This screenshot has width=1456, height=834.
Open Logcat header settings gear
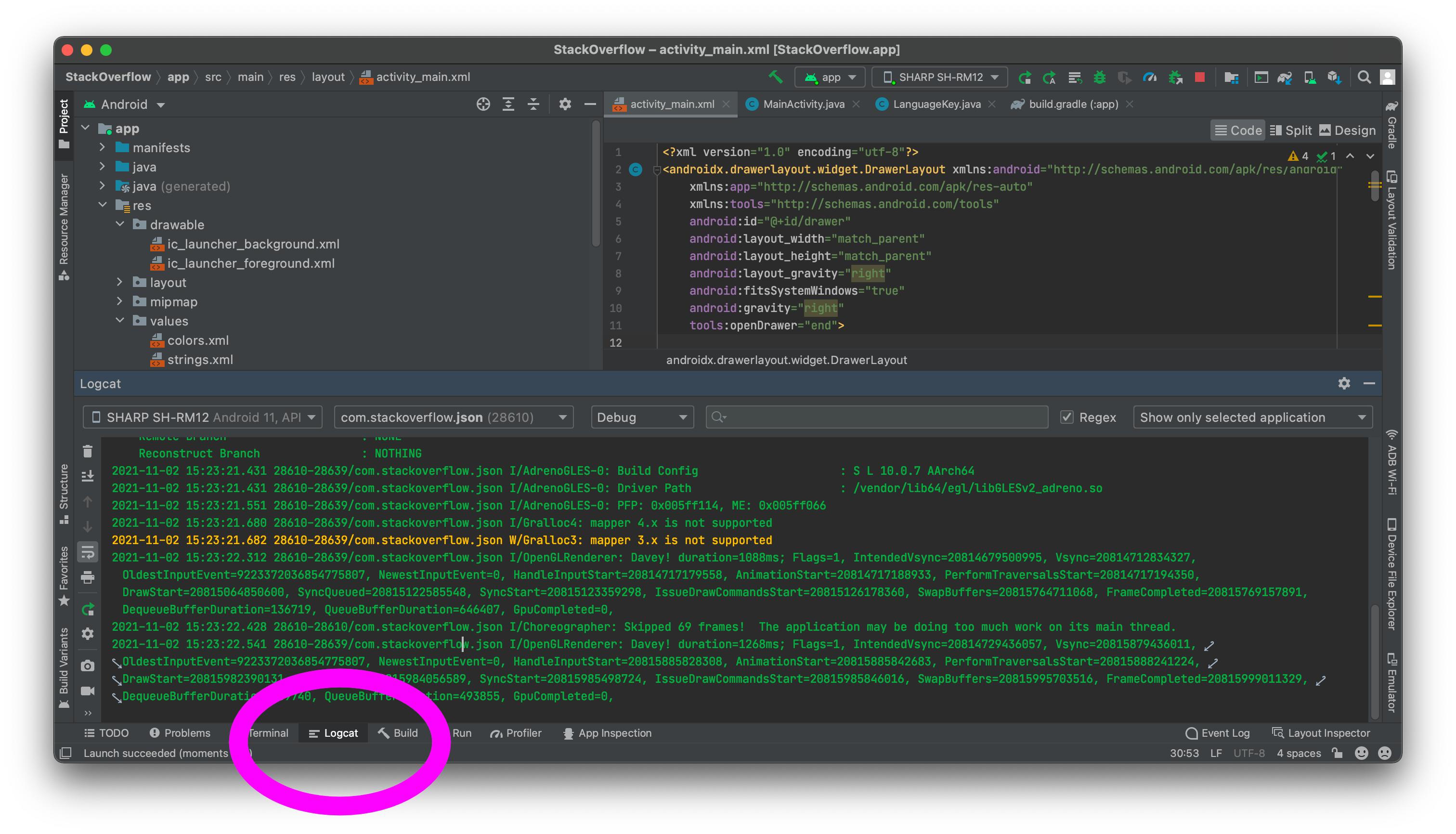tap(1344, 383)
